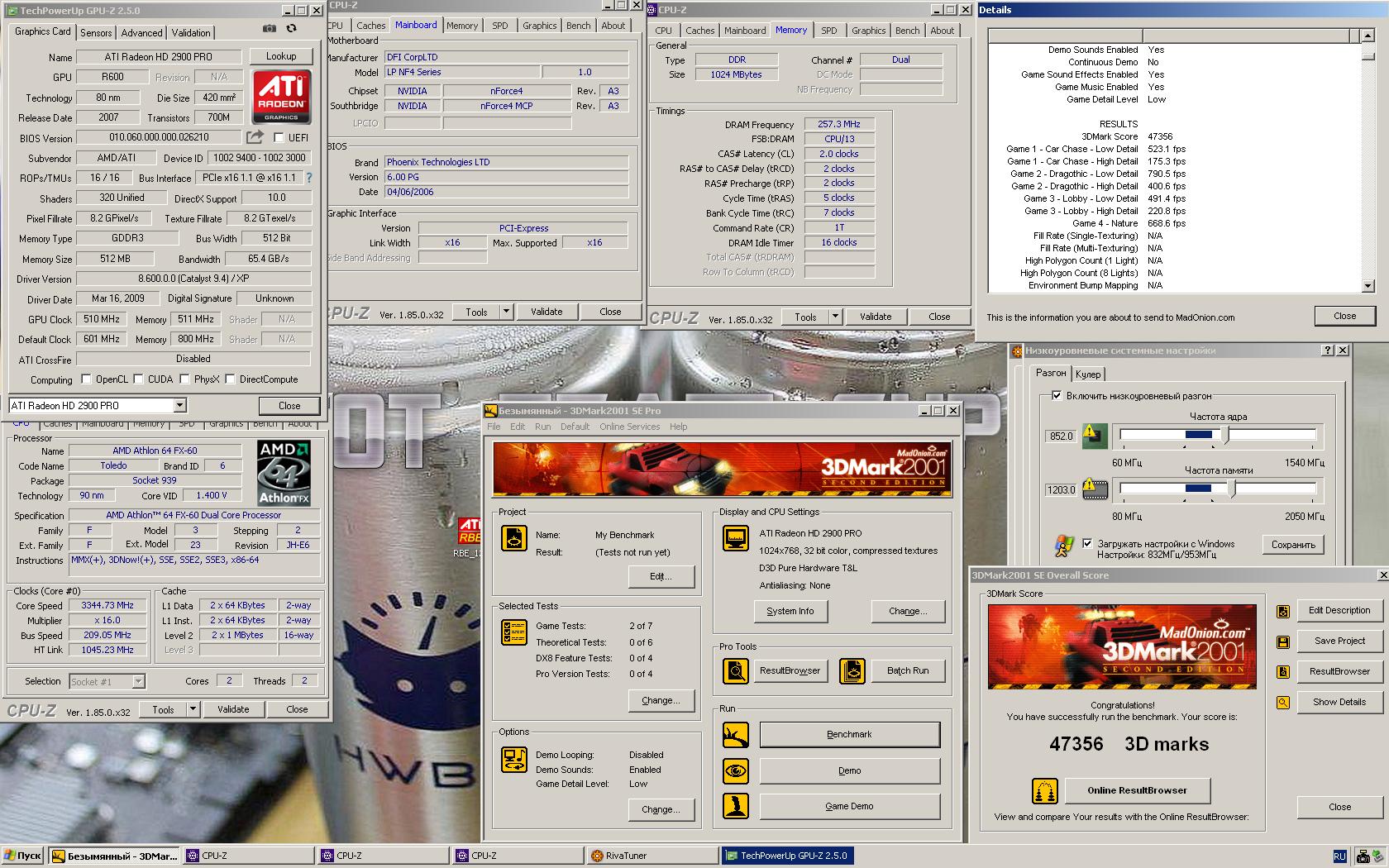The height and width of the screenshot is (868, 1389).
Task: Click GPU-Z refresh icon
Action: click(291, 28)
